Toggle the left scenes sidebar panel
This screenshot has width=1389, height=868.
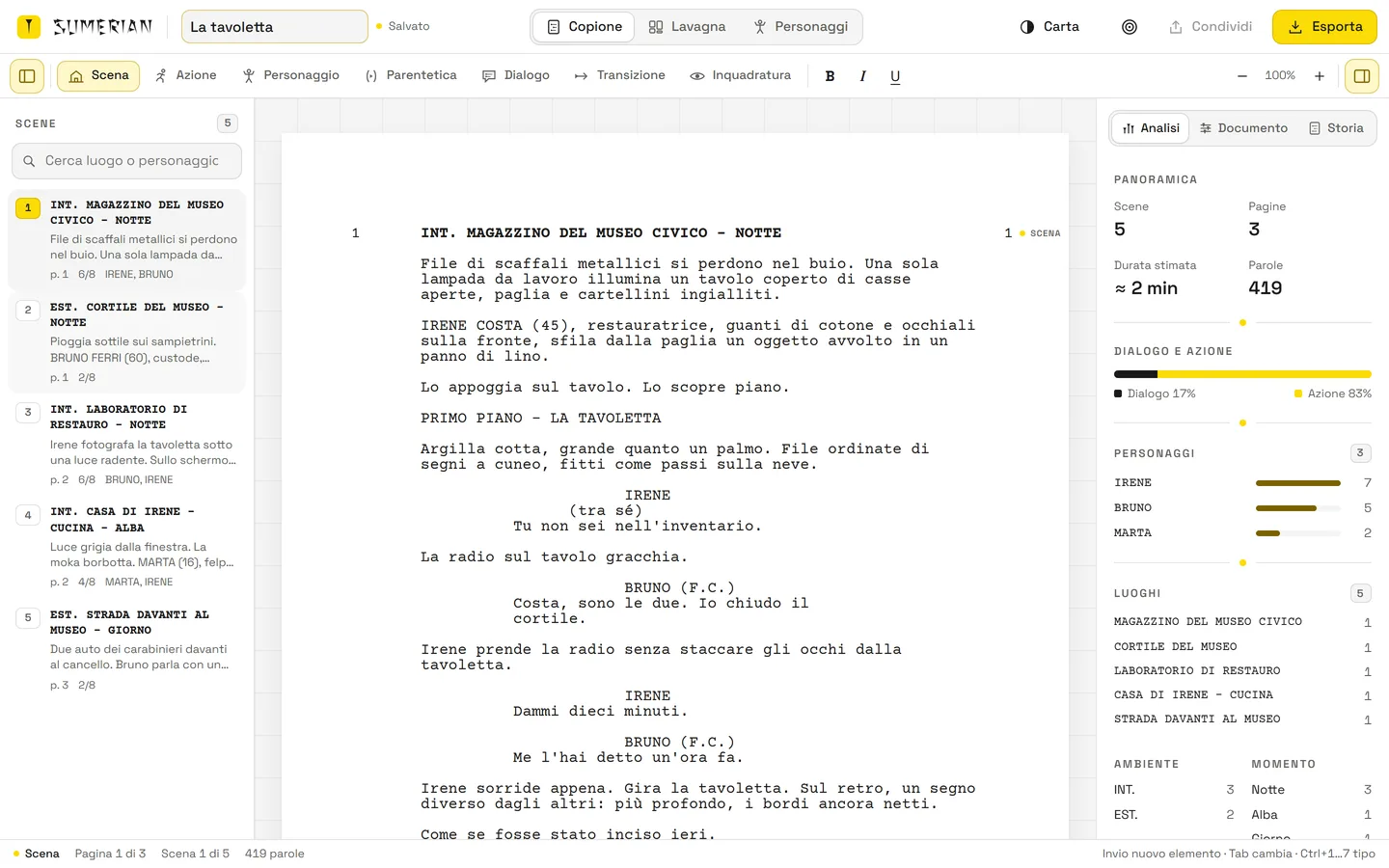click(27, 76)
